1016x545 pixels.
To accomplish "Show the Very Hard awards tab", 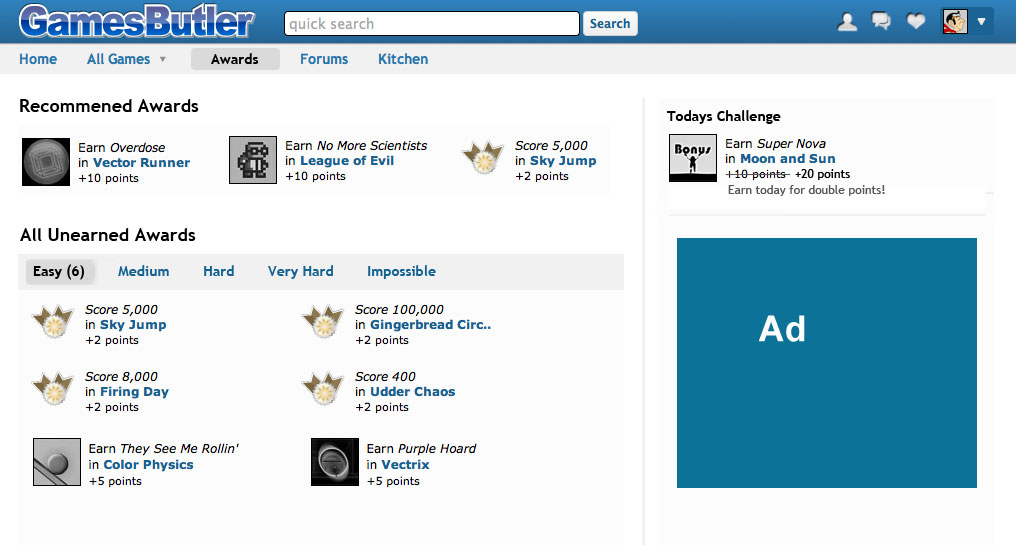I will [x=300, y=271].
